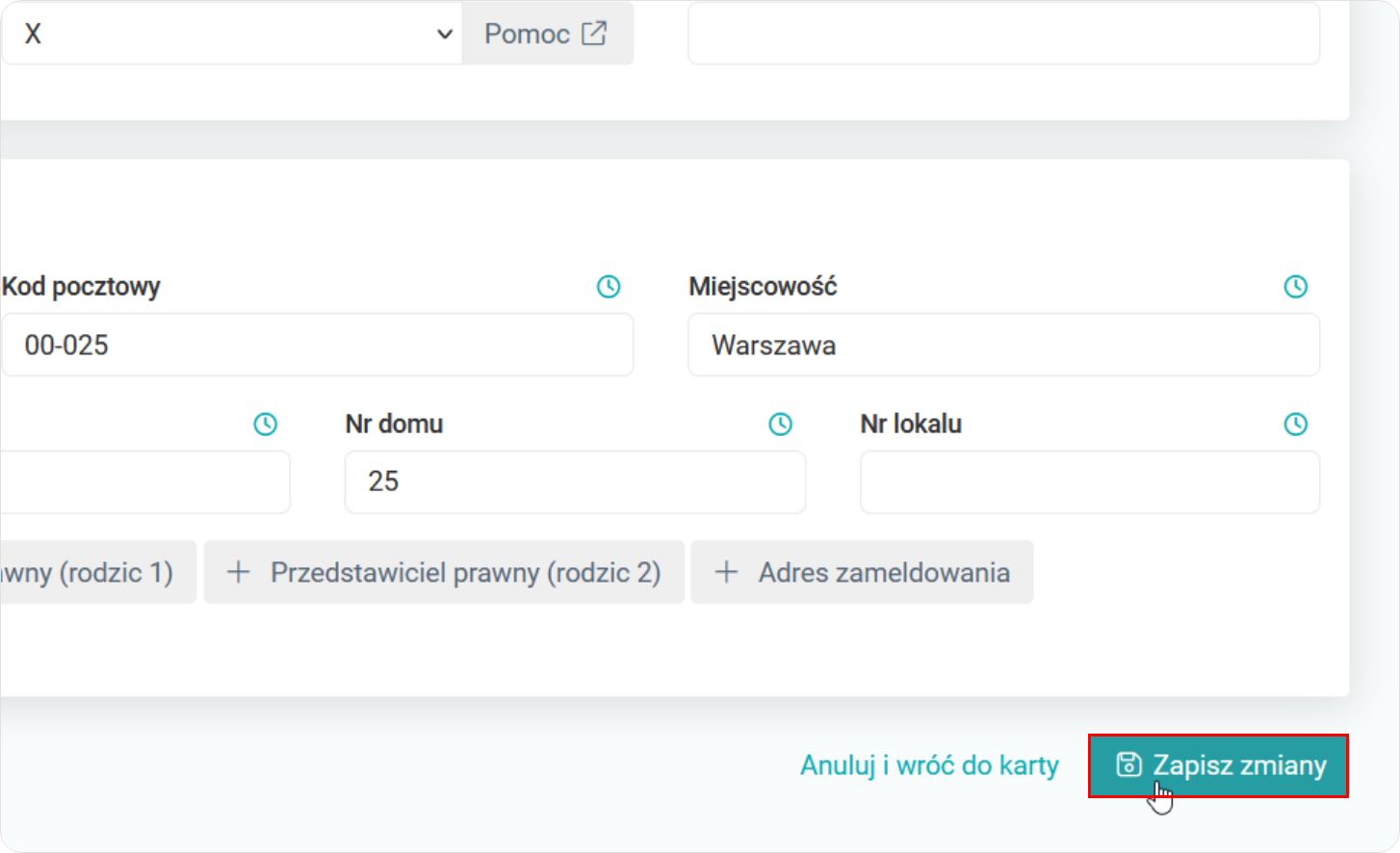Screen dimensions: 1400x853
Task: Follow the Anuluj i wróć do karty link
Action: (929, 765)
